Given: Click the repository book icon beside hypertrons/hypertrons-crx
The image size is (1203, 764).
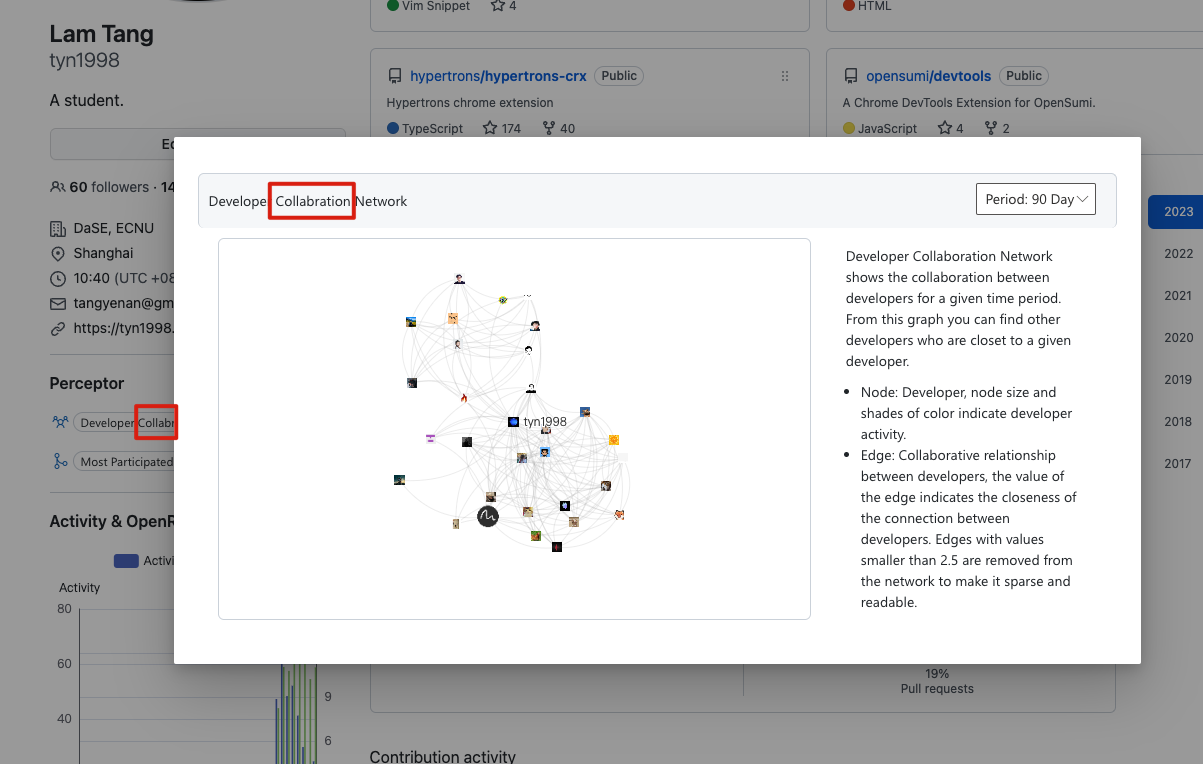Looking at the screenshot, I should tap(395, 75).
